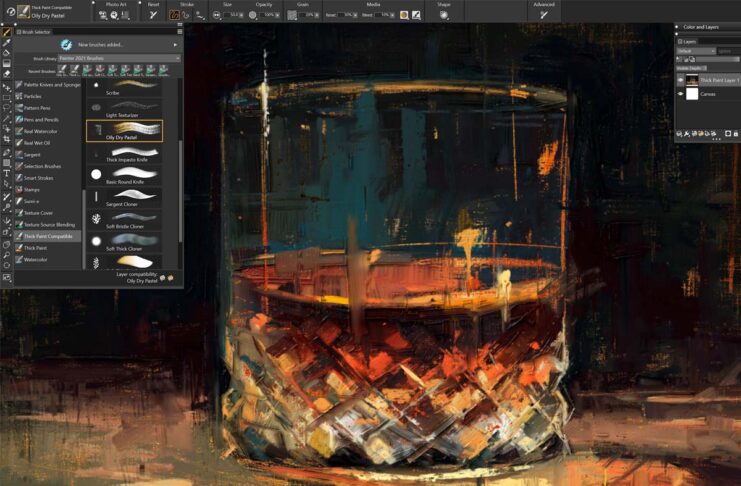The height and width of the screenshot is (486, 741).
Task: Choose the Scribe brush variant
Action: pos(125,87)
